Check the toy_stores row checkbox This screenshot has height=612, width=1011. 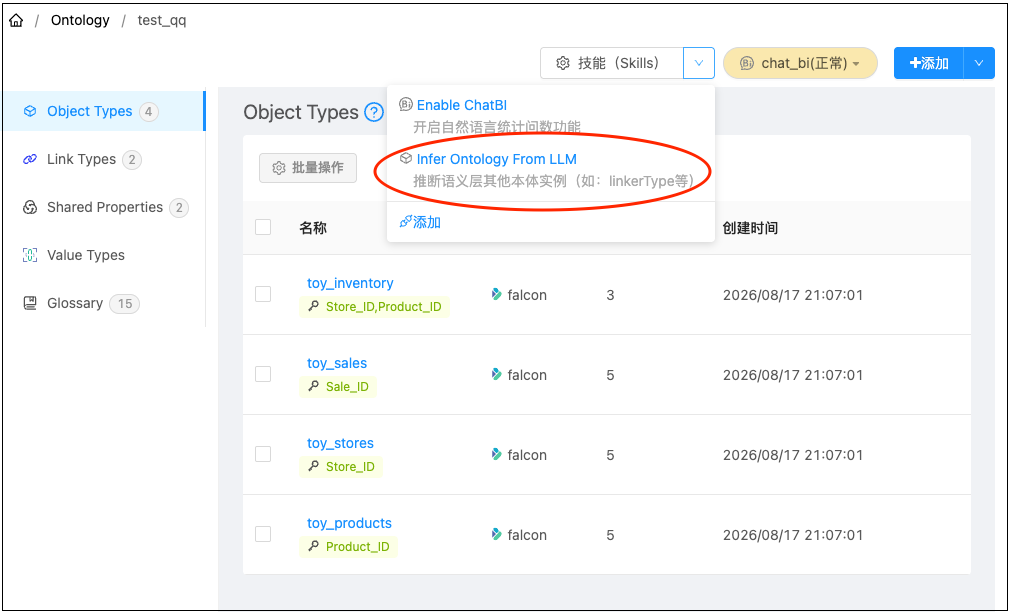pos(263,454)
